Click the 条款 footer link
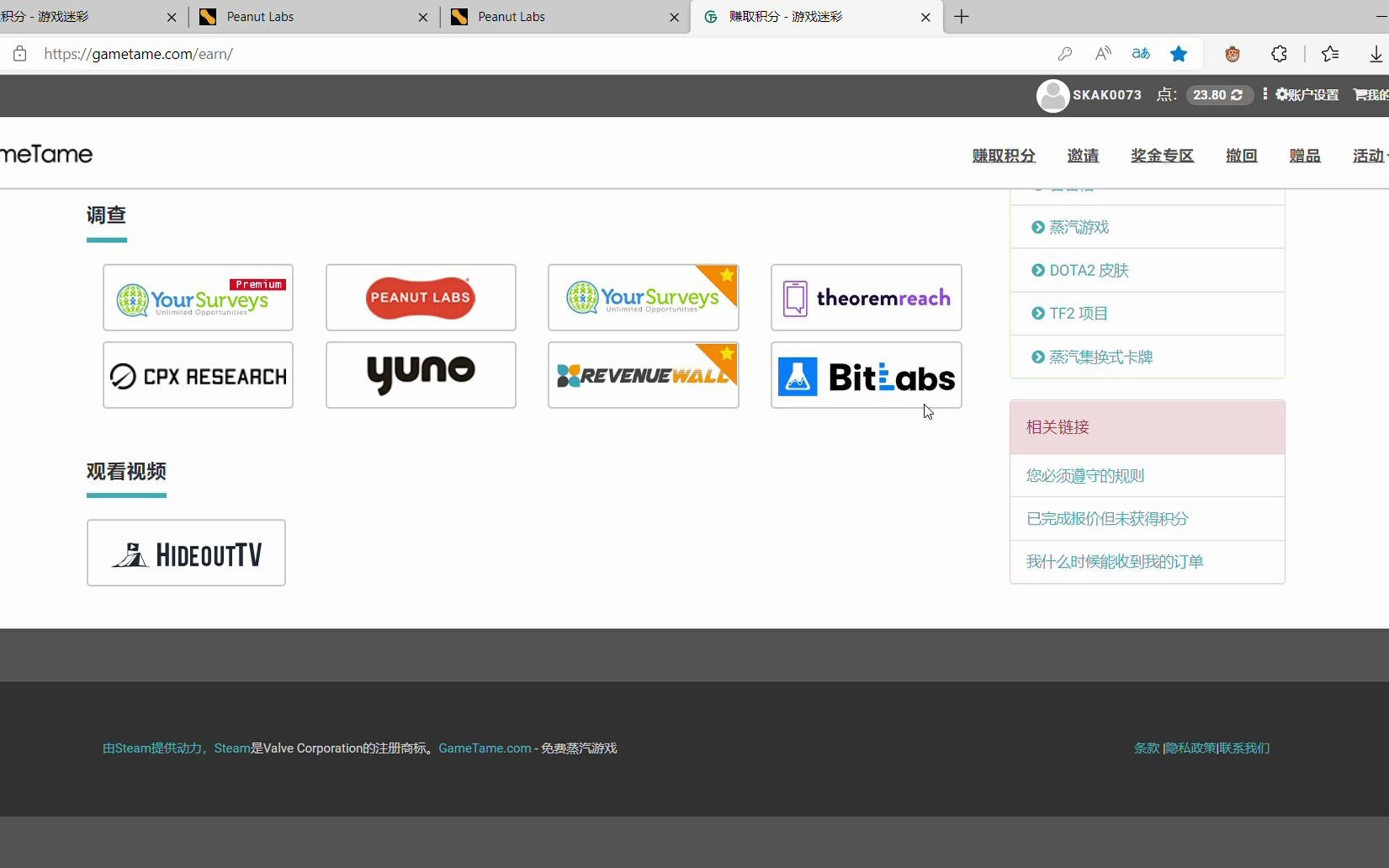The height and width of the screenshot is (868, 1389). (1147, 749)
